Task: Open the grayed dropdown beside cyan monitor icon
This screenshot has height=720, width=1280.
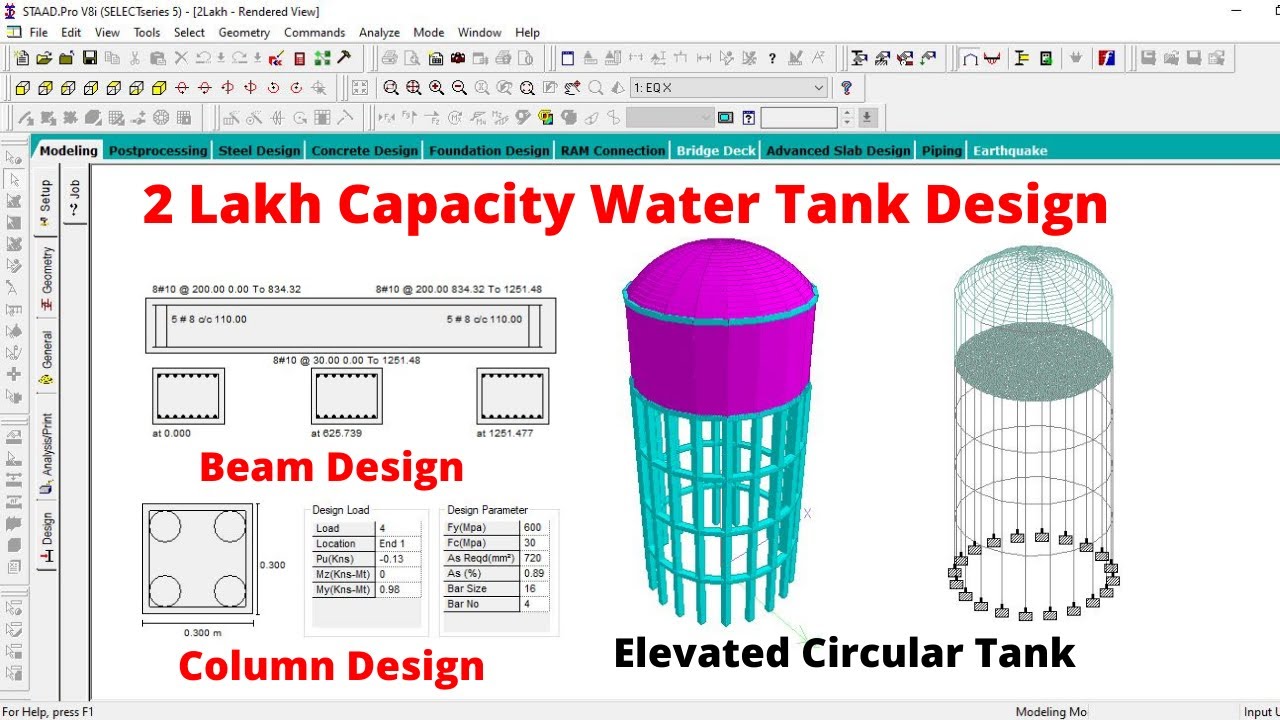Action: pyautogui.click(x=670, y=118)
